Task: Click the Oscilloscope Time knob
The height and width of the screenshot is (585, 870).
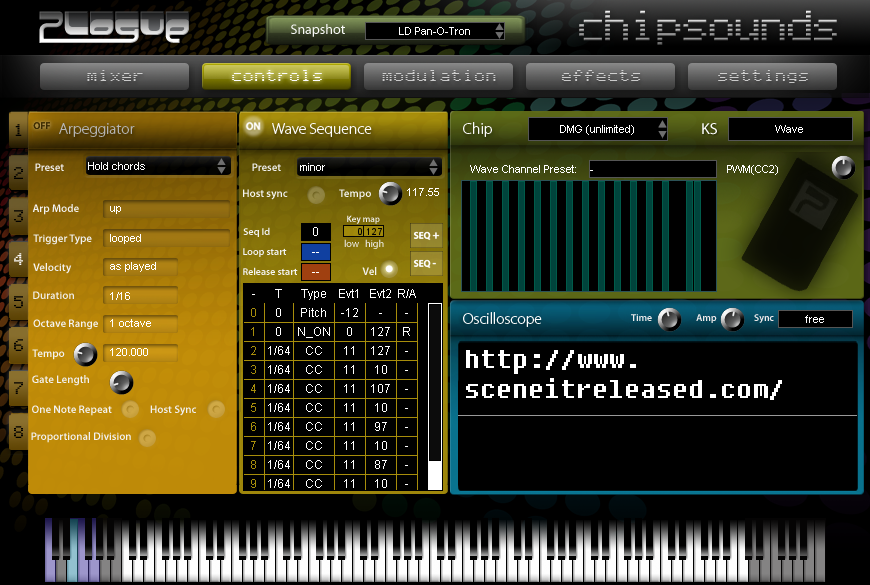Action: (x=669, y=319)
